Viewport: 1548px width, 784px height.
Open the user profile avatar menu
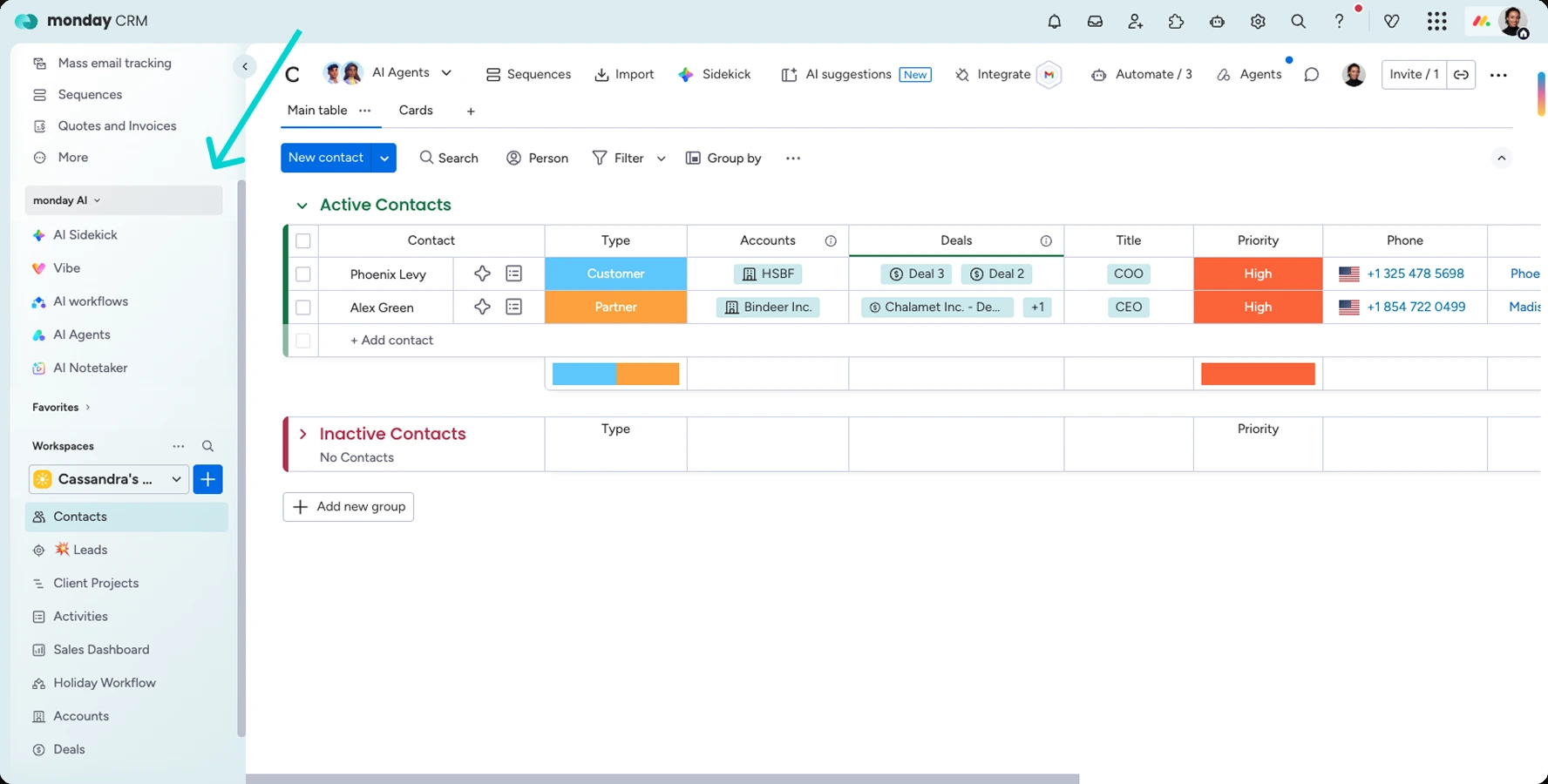point(1513,22)
